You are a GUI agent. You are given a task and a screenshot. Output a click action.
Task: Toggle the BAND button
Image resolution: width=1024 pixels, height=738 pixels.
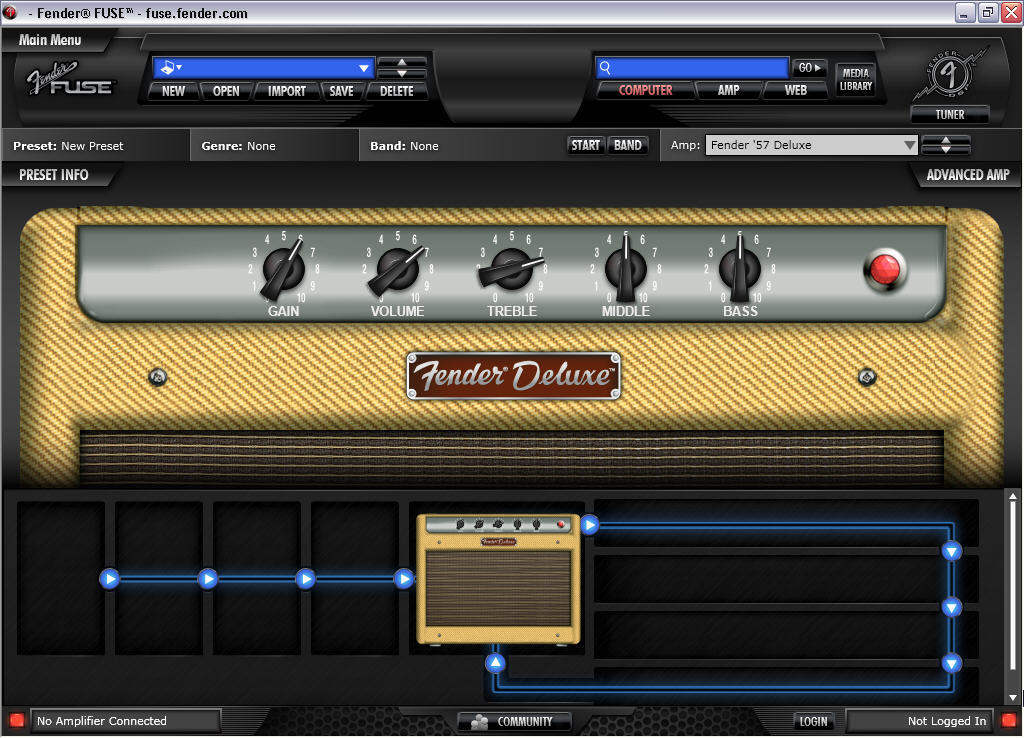tap(629, 144)
